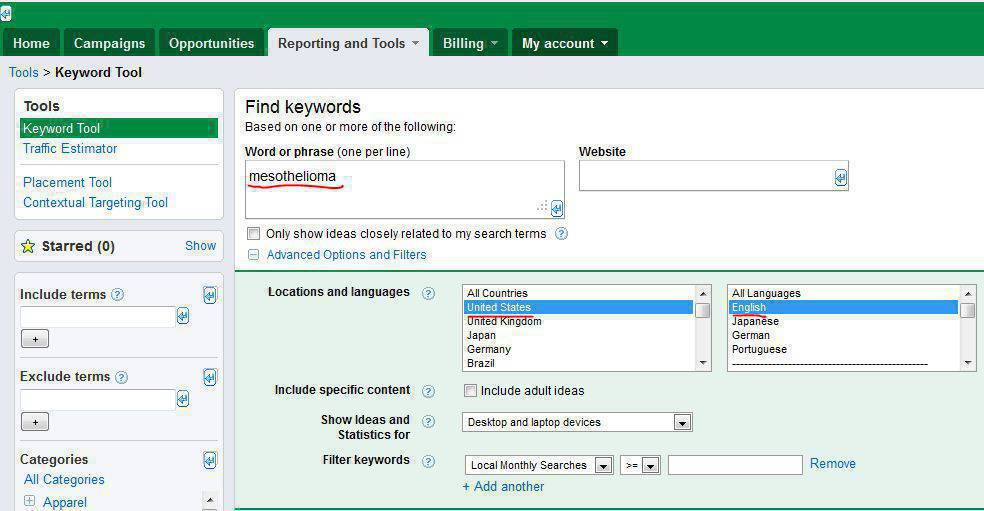Open the My account tab menu
Image resolution: width=984 pixels, height=511 pixels.
(x=565, y=43)
